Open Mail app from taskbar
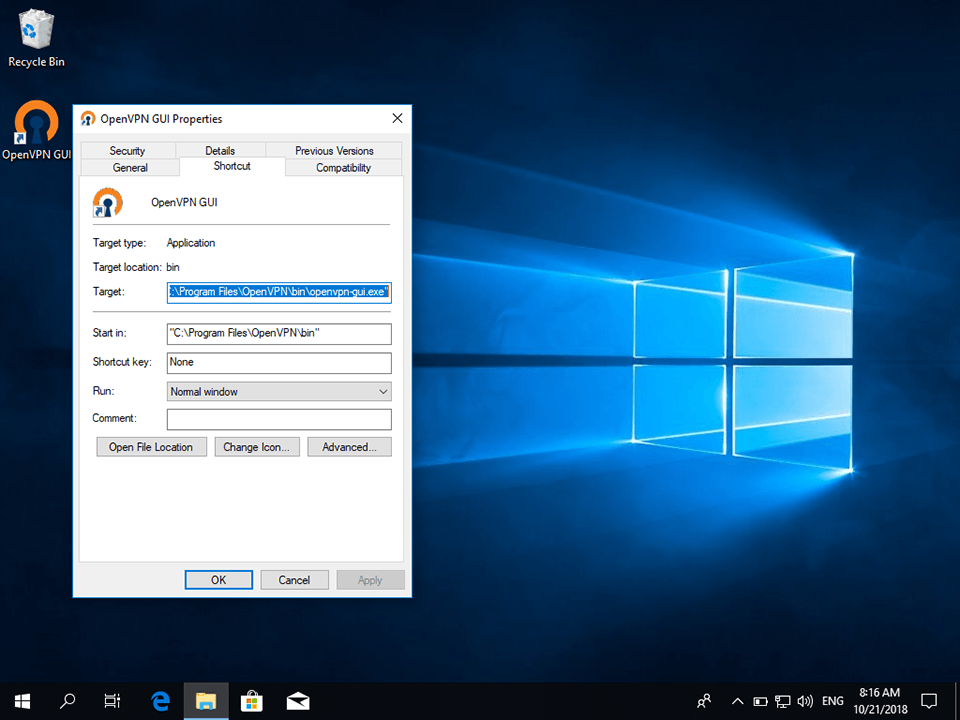The image size is (960, 720). point(298,701)
